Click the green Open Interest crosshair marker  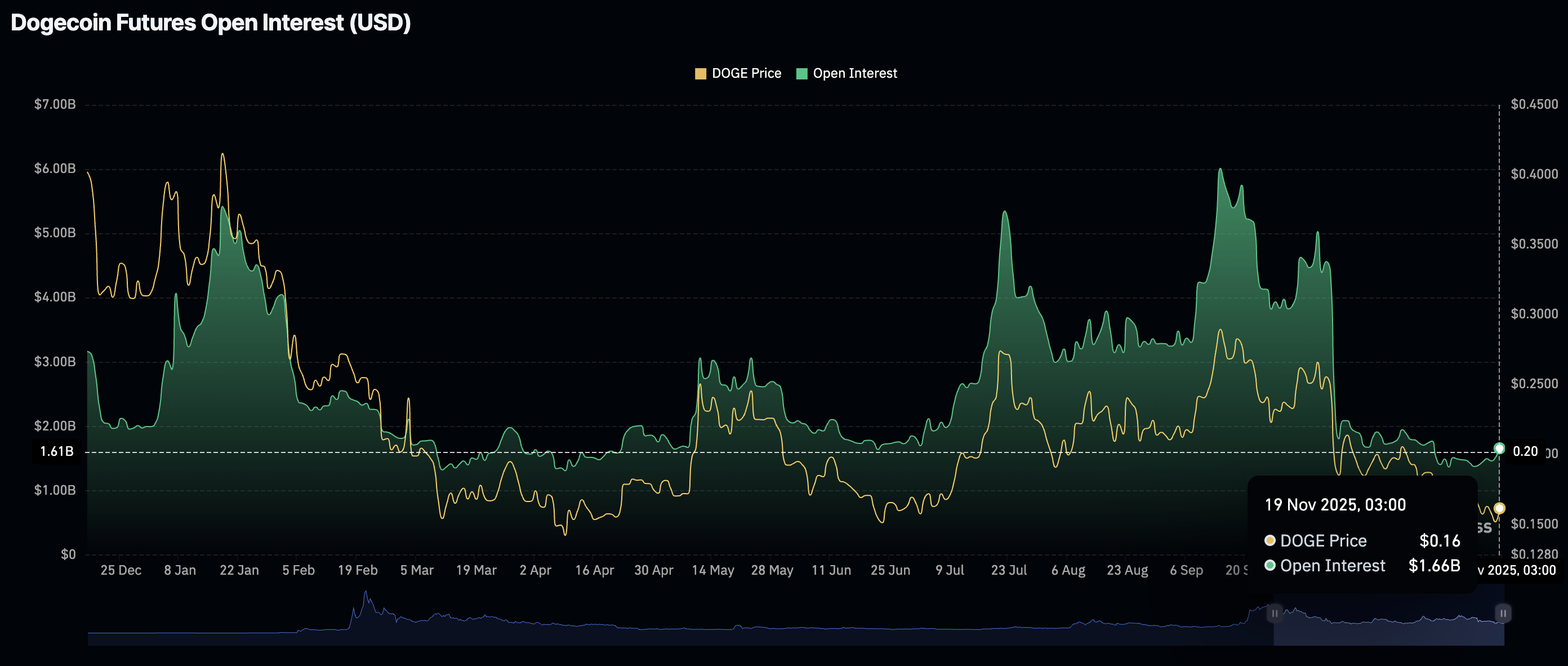tap(1499, 449)
